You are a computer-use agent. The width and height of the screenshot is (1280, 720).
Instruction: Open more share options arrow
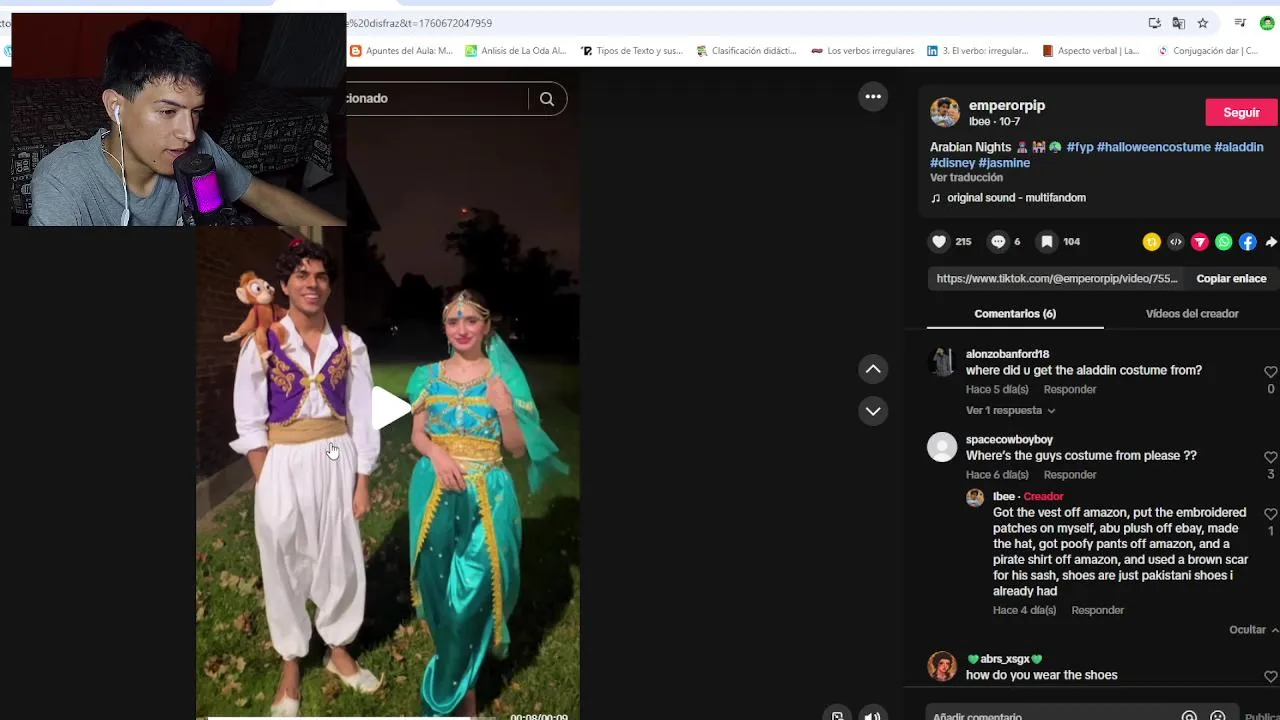point(1271,242)
